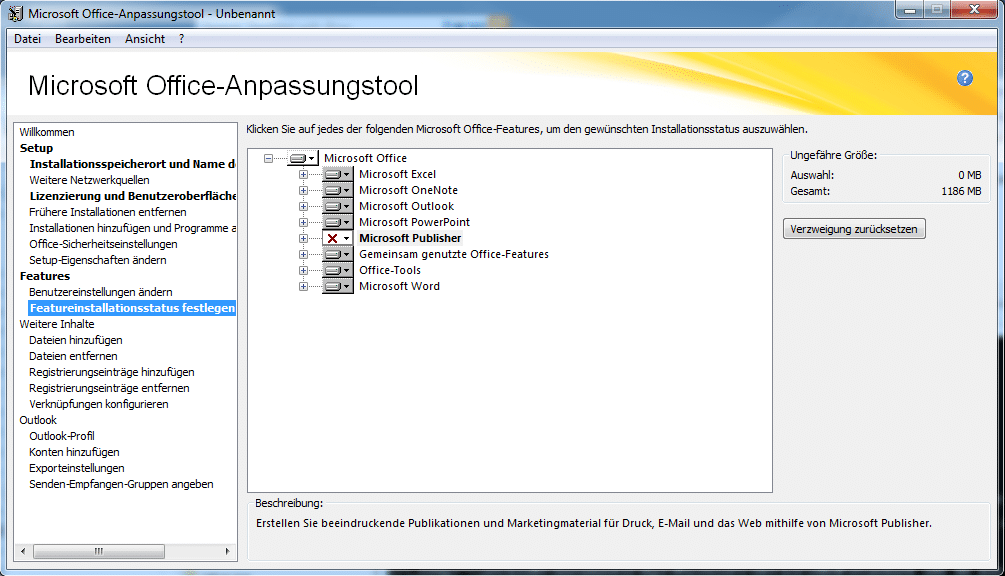Open Exporteinstellungen page
The height and width of the screenshot is (576, 1005).
point(76,468)
